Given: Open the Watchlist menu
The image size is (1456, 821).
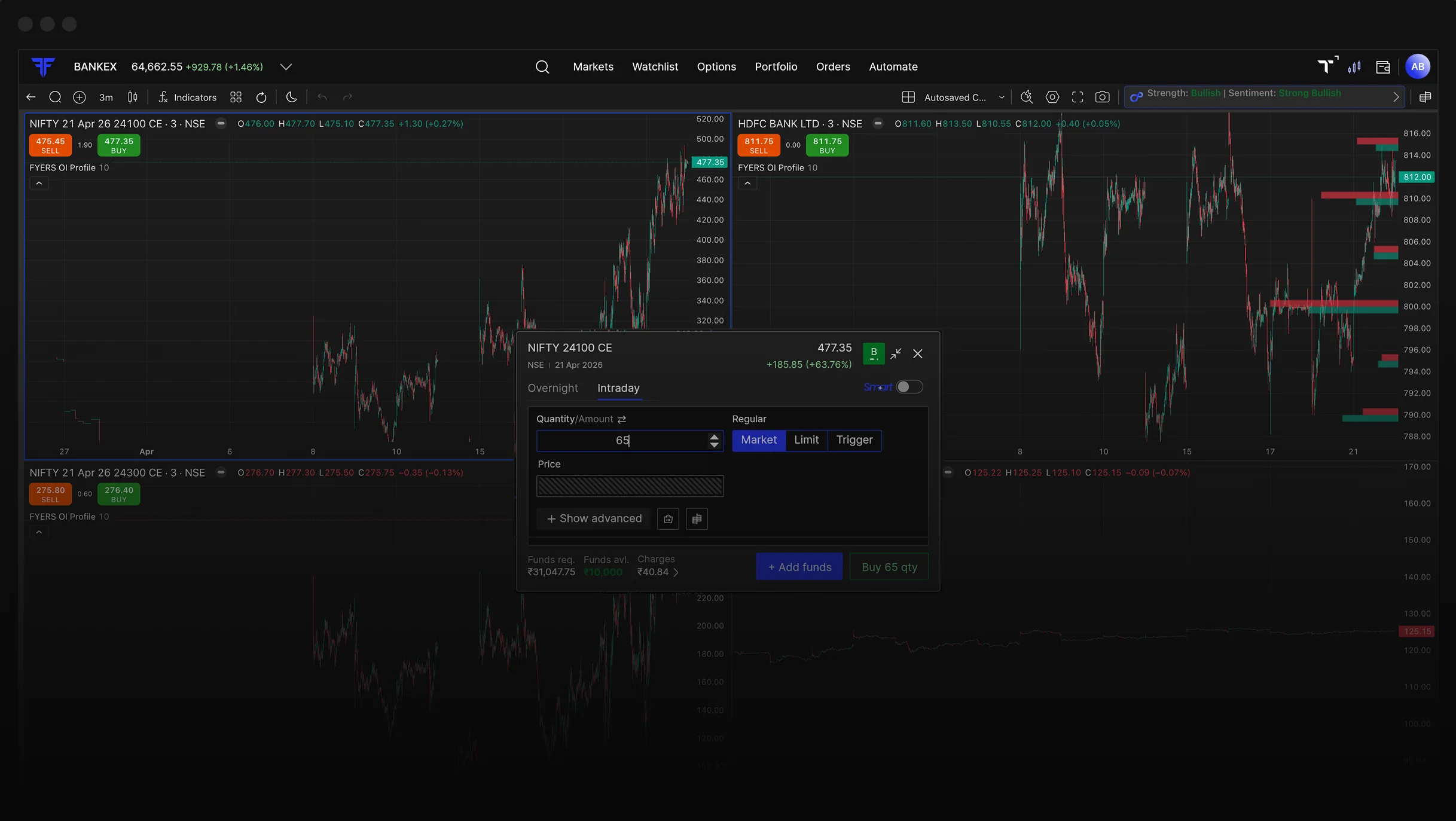Looking at the screenshot, I should pos(655,67).
